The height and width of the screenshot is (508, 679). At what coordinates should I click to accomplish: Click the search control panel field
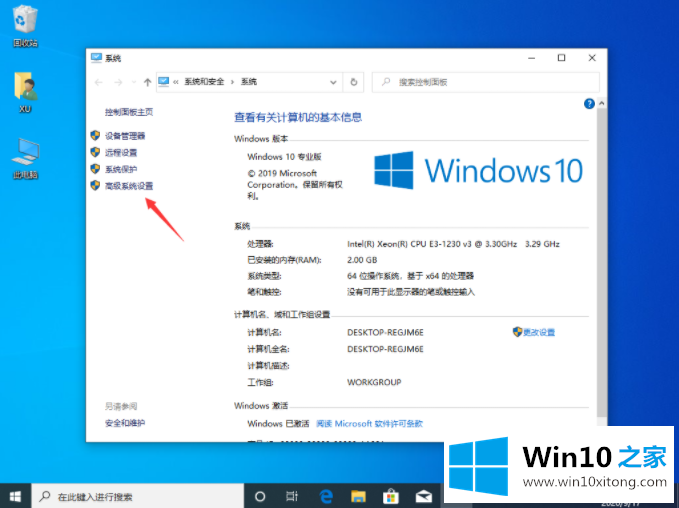485,82
